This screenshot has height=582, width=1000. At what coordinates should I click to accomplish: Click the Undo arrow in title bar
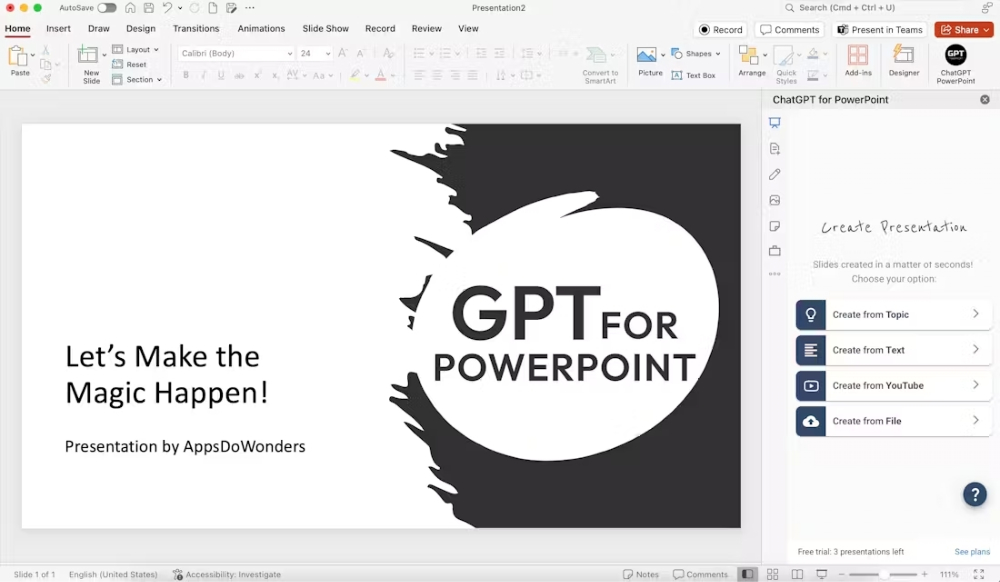coord(167,8)
